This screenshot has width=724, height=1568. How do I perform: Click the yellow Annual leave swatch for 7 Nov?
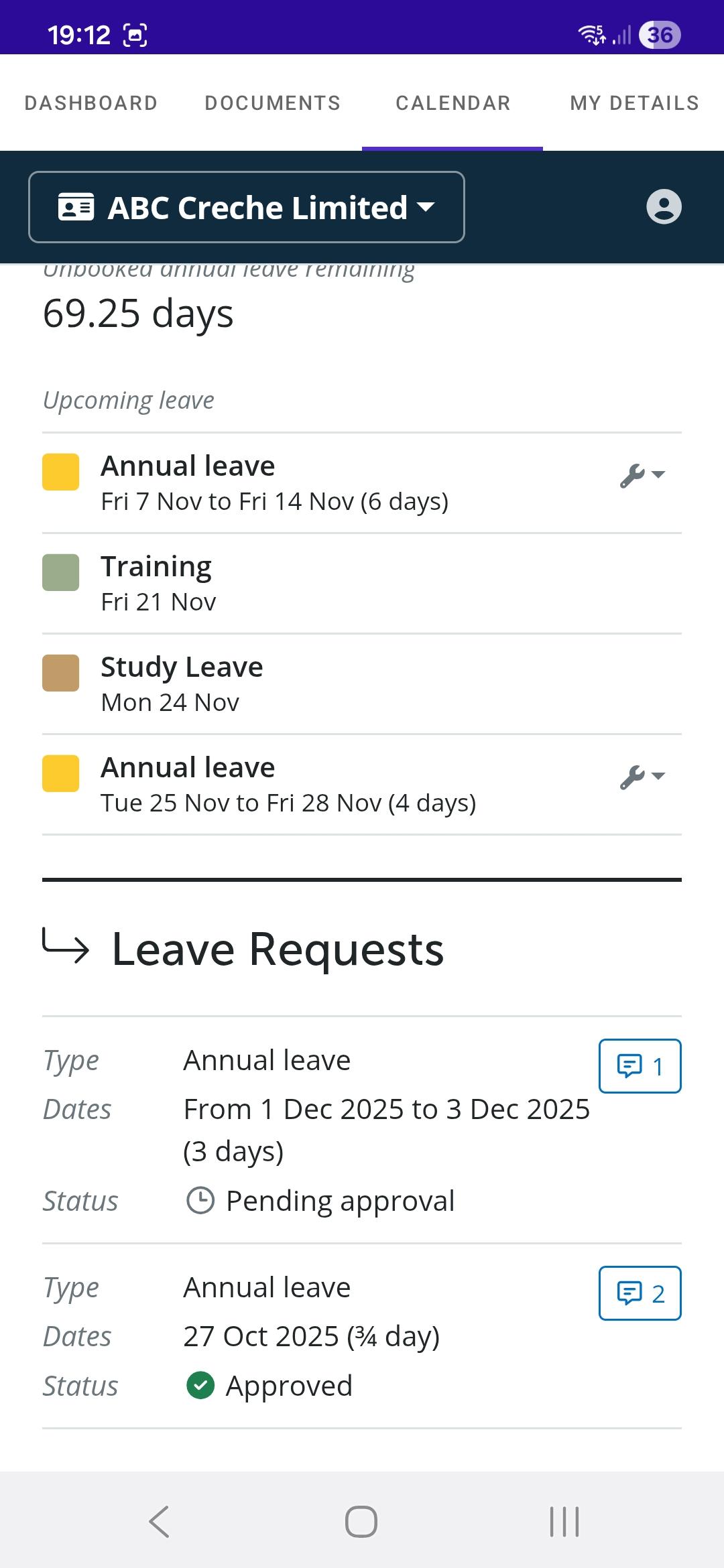click(x=61, y=472)
